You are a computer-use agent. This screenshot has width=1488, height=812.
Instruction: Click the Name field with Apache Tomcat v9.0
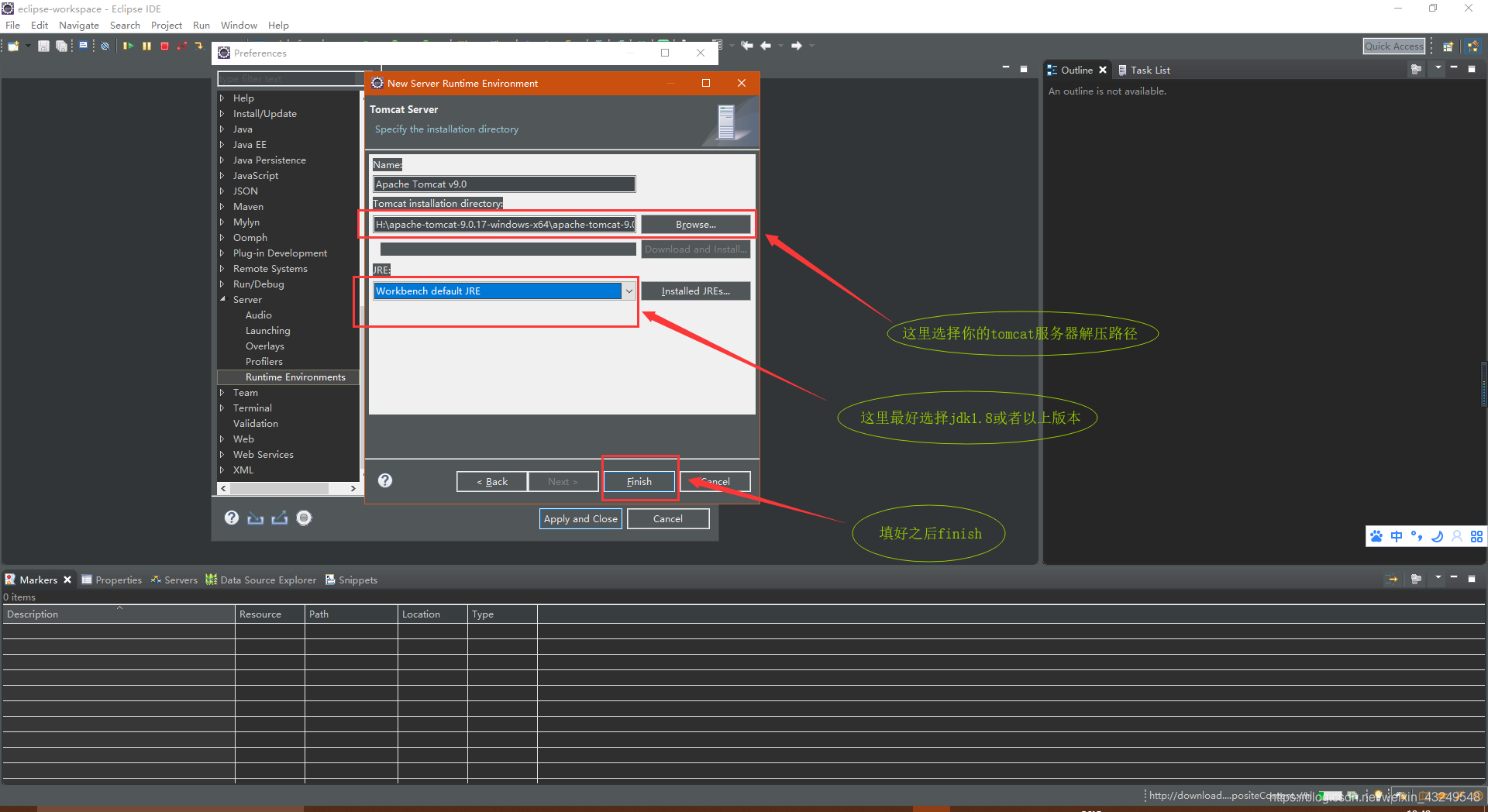click(504, 184)
